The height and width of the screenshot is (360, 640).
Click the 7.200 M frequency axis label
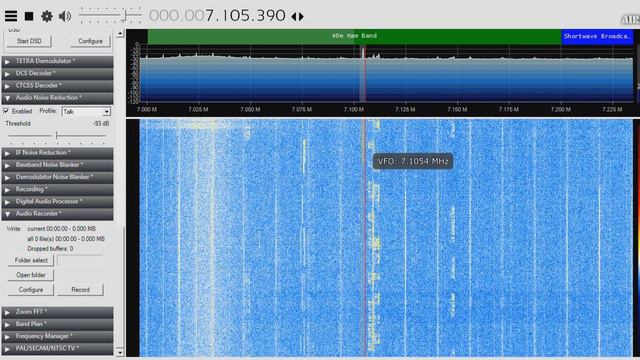[x=560, y=109]
